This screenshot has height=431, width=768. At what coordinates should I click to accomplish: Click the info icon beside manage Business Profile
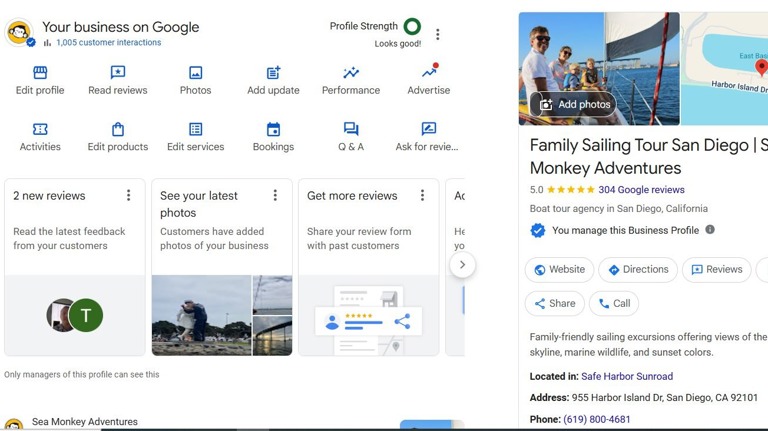click(x=710, y=229)
